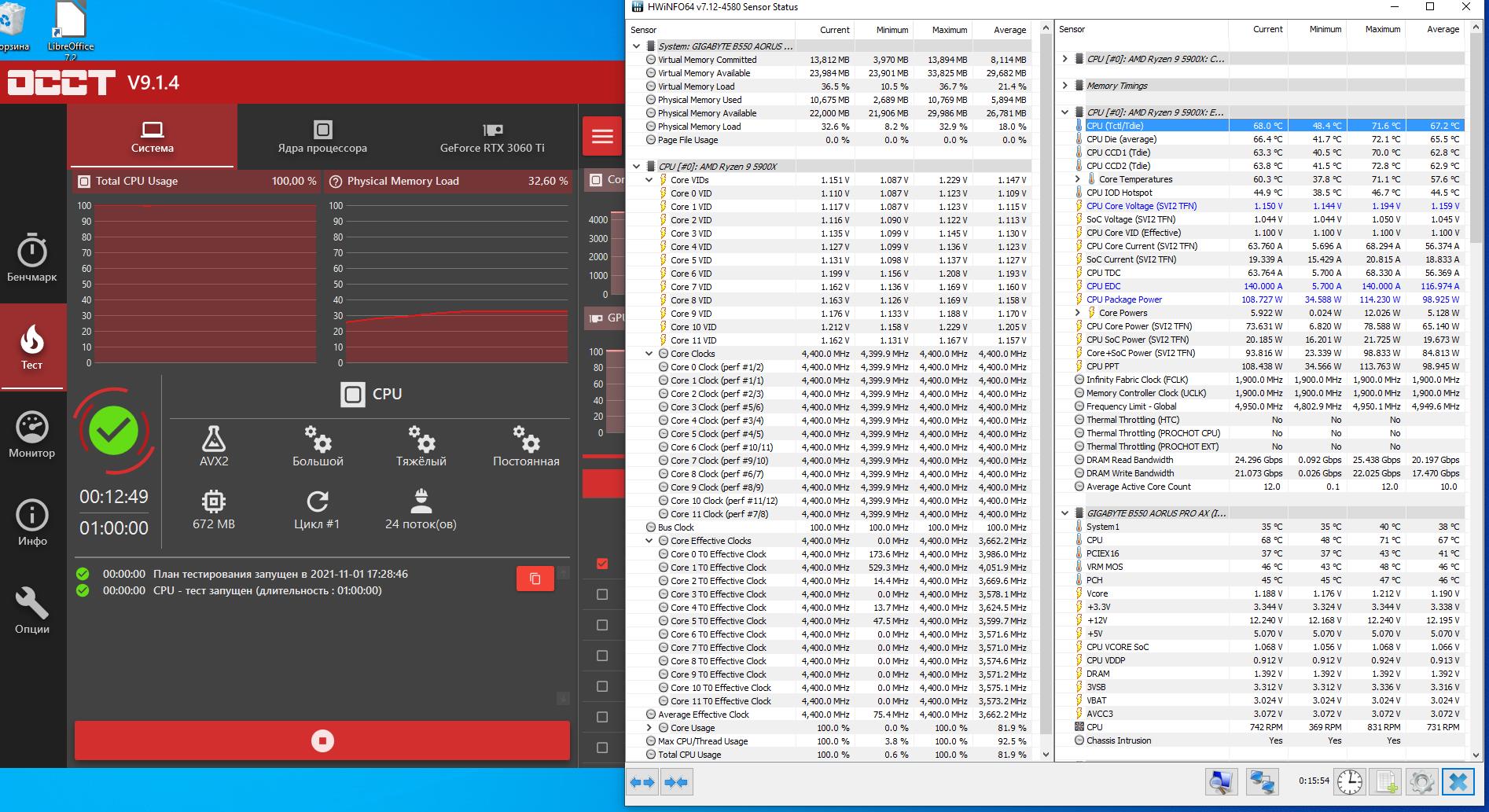Screen dimensions: 1489x812
Task: Open the Монитор gauge section in OCCT
Action: coord(32,434)
